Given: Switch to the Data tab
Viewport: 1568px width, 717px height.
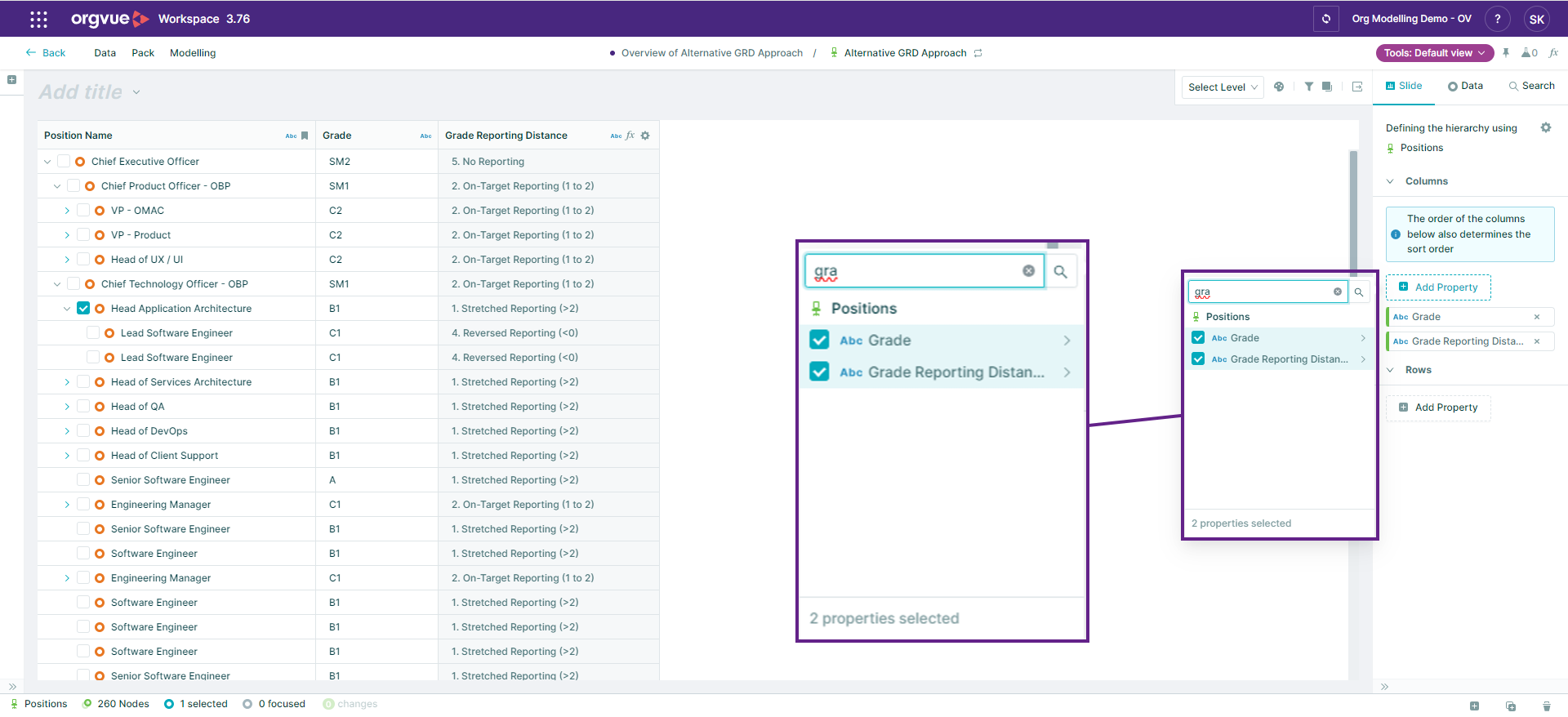Looking at the screenshot, I should coord(1465,86).
